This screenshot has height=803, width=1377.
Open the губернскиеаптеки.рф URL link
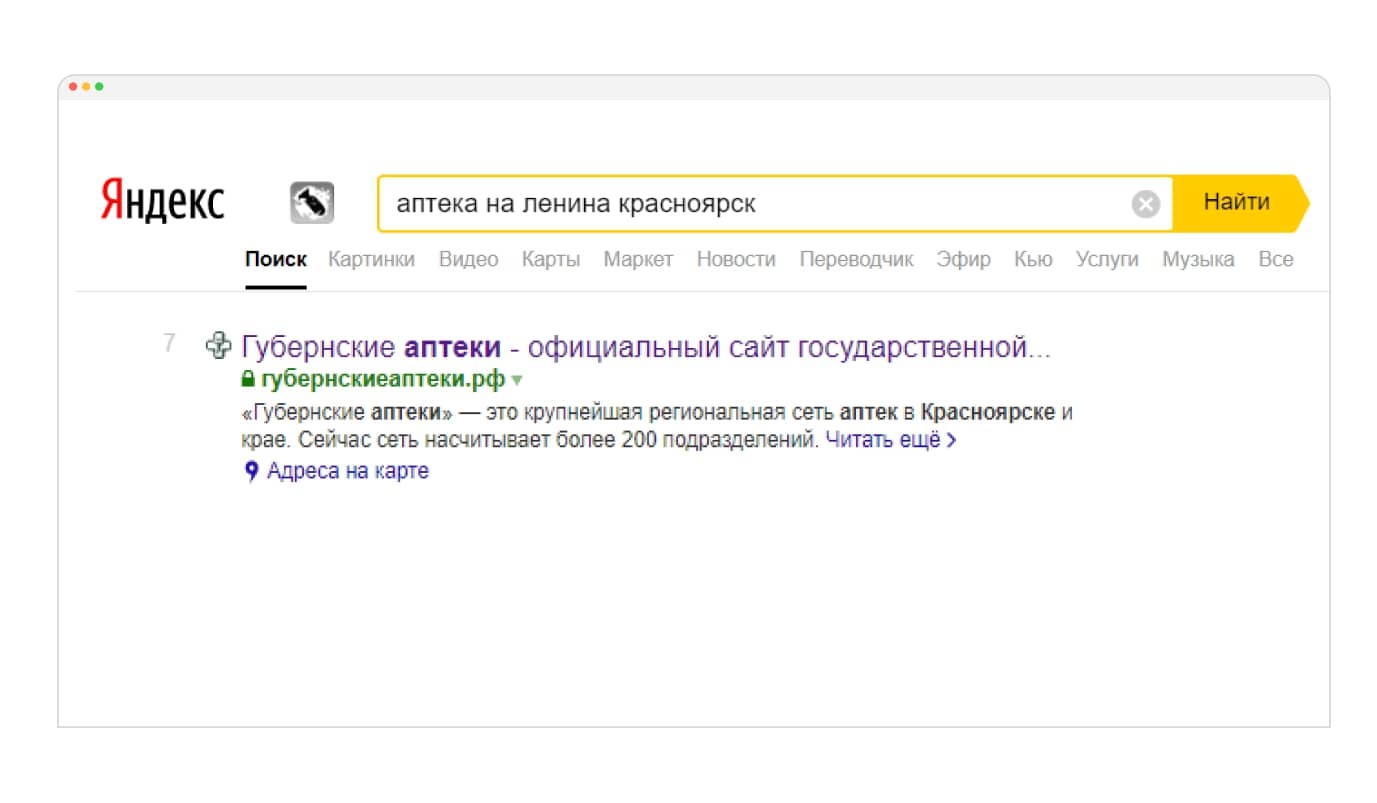point(383,380)
